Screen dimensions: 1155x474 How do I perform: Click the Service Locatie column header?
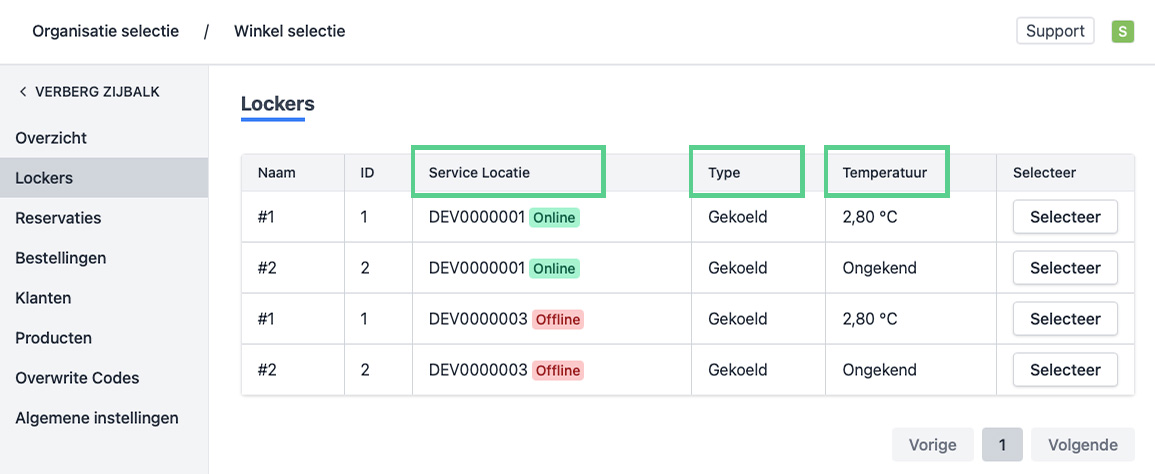(479, 172)
